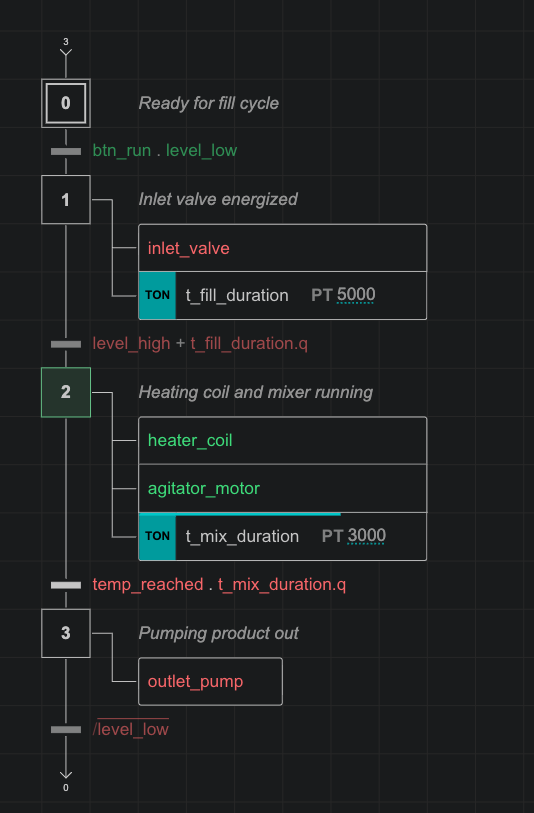Screen dimensions: 534x813
Task: Click TON badge of t_fill_duration timer
Action: (158, 296)
